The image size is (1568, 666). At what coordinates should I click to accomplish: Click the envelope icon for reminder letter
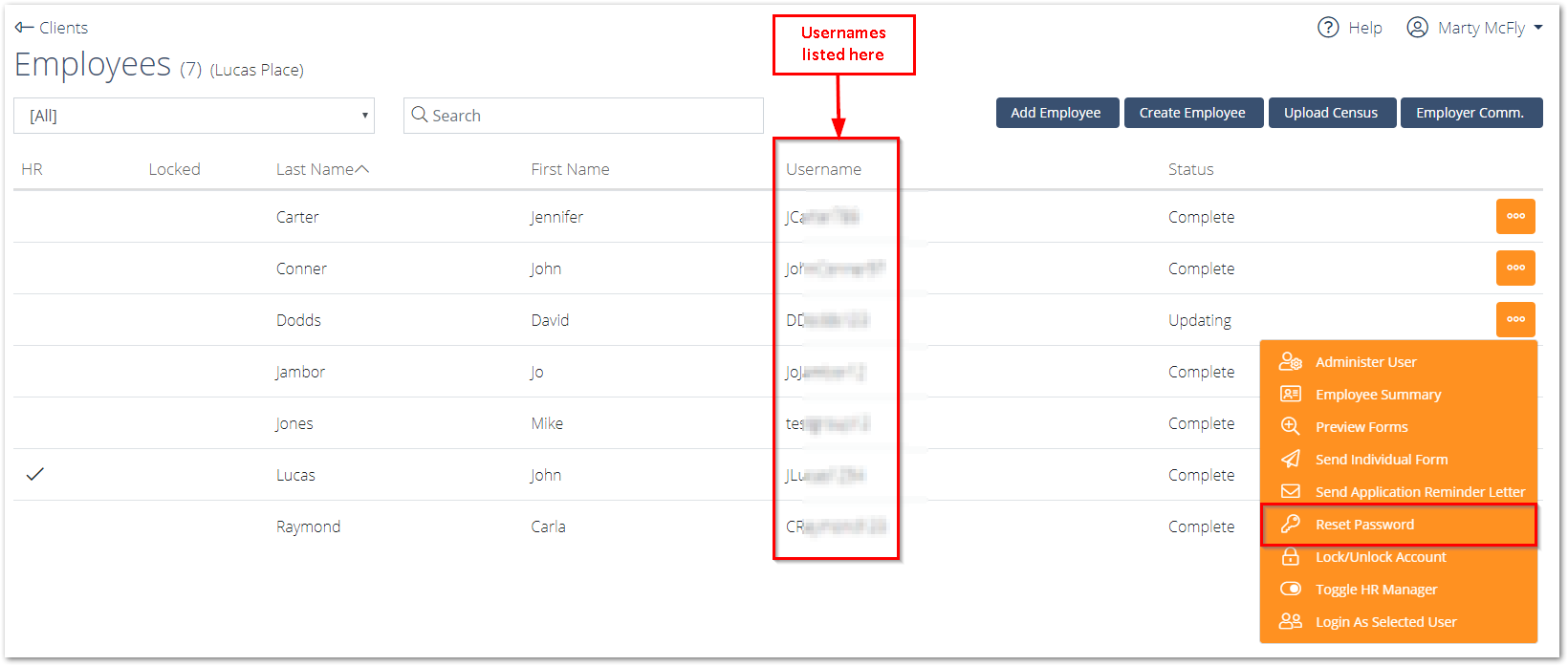pos(1291,491)
